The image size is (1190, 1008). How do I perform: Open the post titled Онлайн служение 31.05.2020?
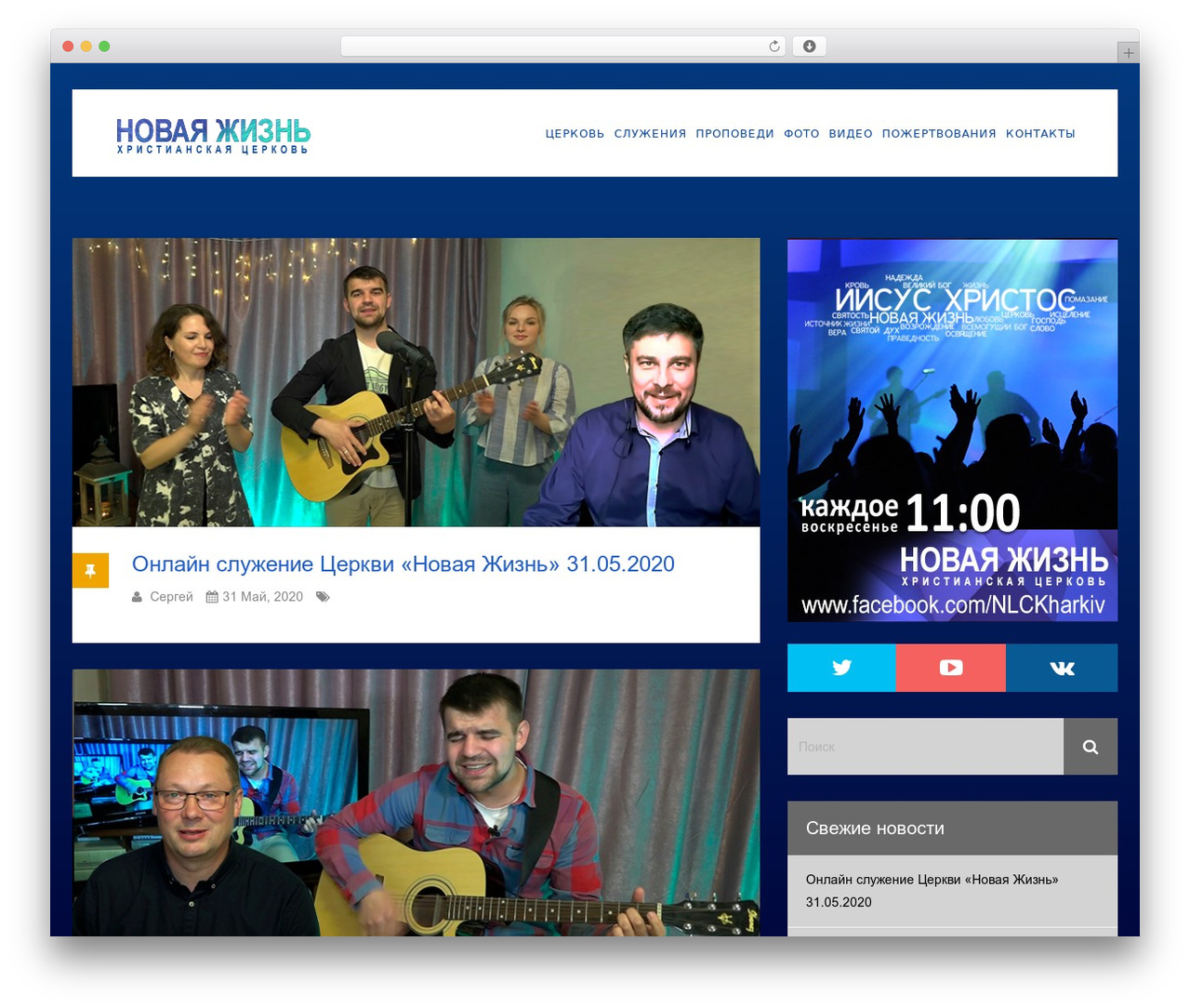pyautogui.click(x=403, y=564)
